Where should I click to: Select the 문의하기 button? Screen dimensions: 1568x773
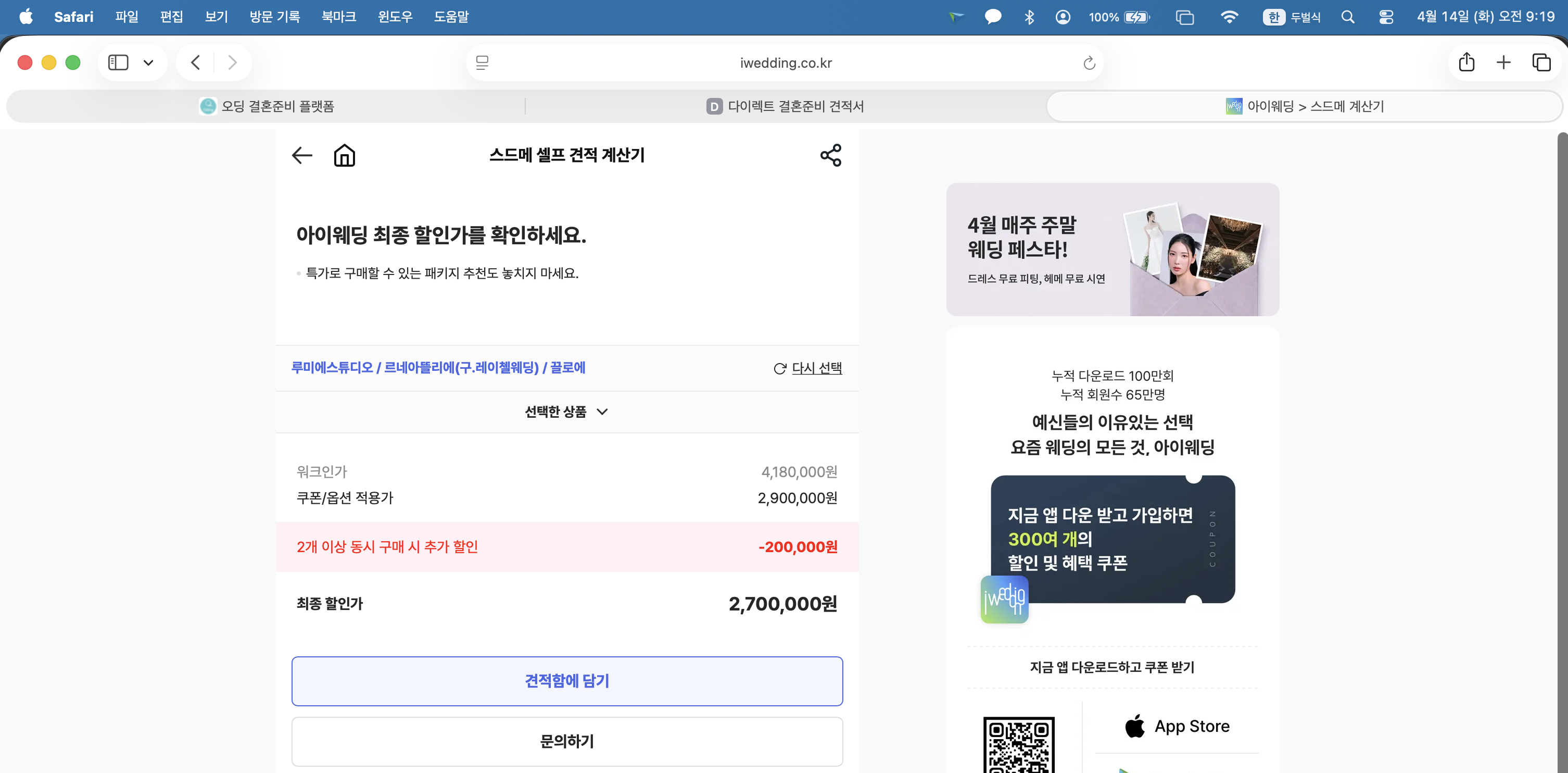(x=567, y=741)
